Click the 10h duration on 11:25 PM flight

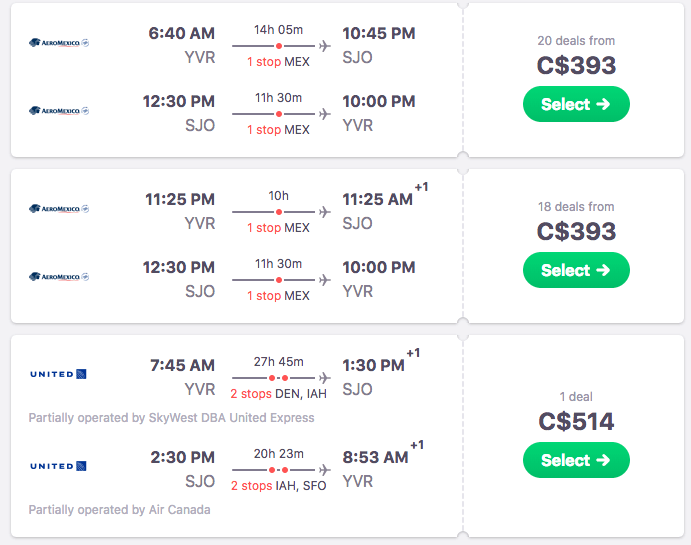click(279, 196)
